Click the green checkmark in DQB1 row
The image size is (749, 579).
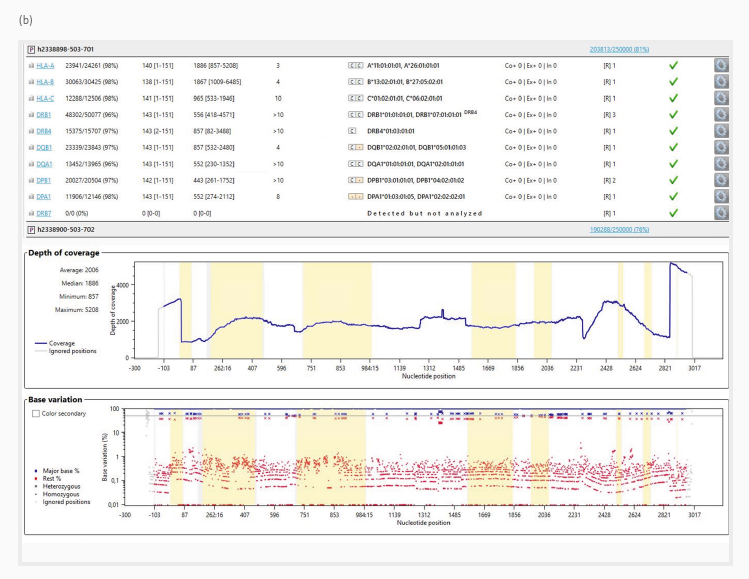click(675, 148)
